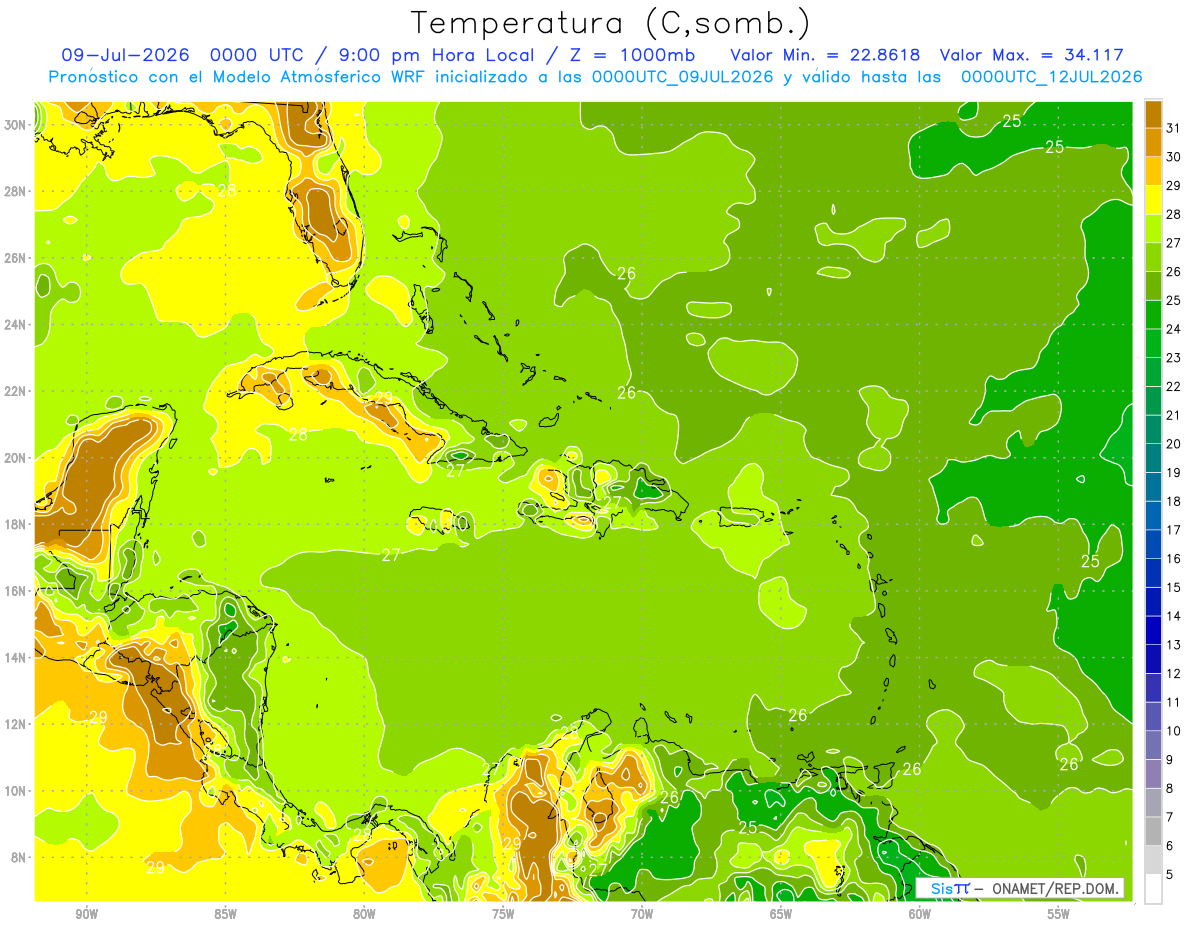The width and height of the screenshot is (1200, 927).
Task: Click the '18N' latitude axis label
Action: (15, 524)
